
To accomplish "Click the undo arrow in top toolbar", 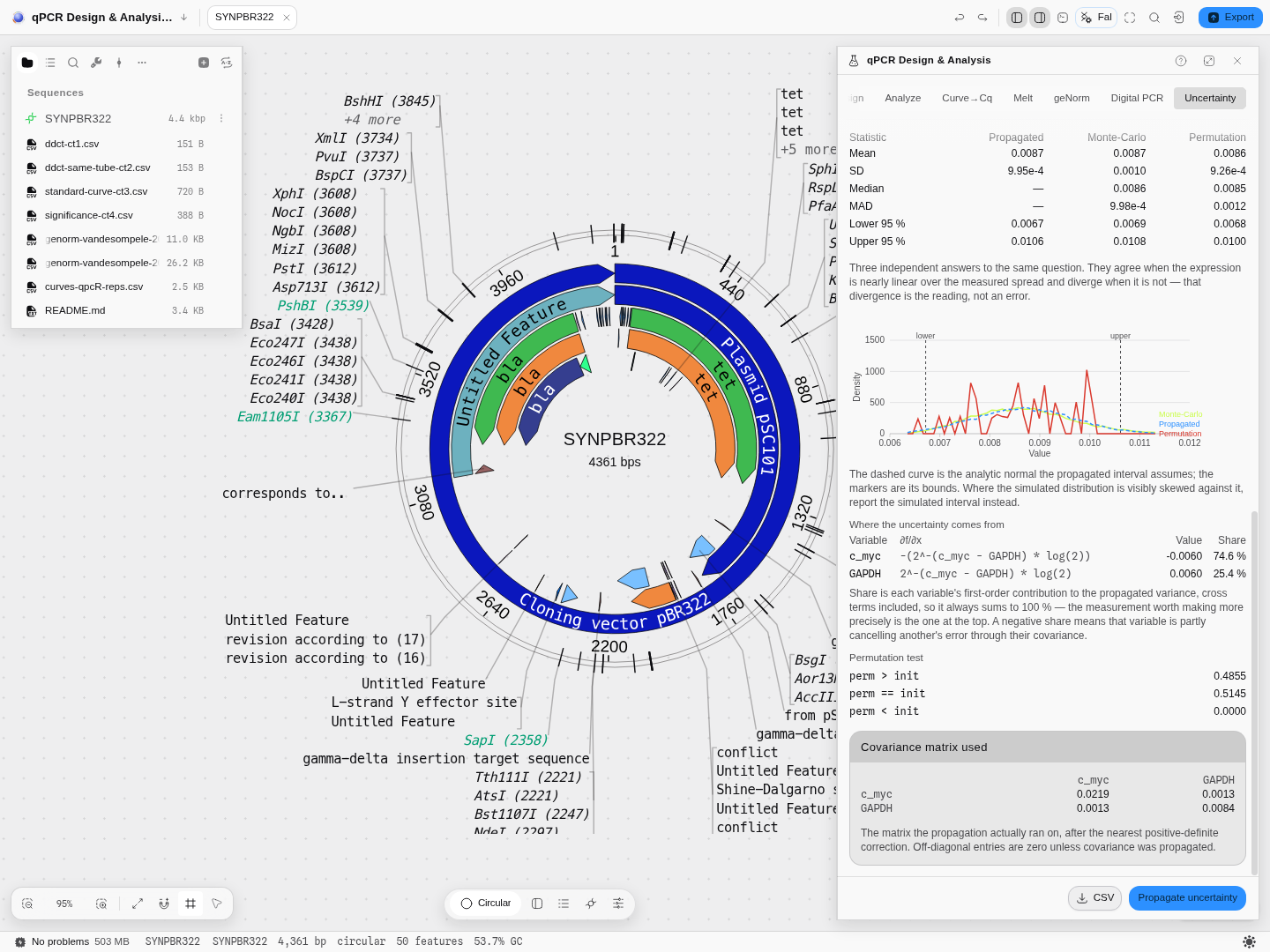I will coord(960,18).
